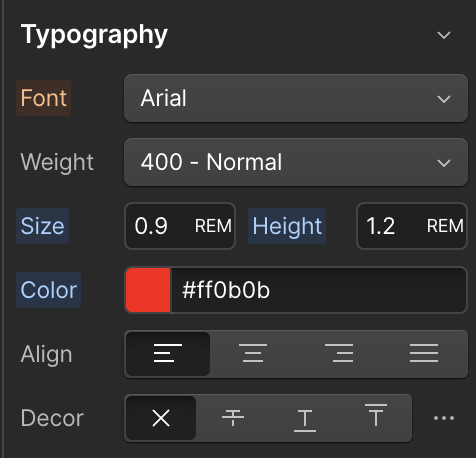Select left text alignment icon
This screenshot has width=476, height=458.
click(168, 353)
